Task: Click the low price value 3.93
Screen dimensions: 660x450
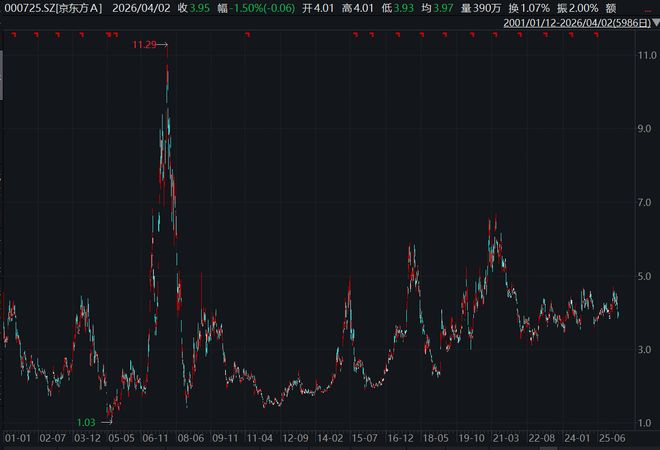Action: (405, 8)
